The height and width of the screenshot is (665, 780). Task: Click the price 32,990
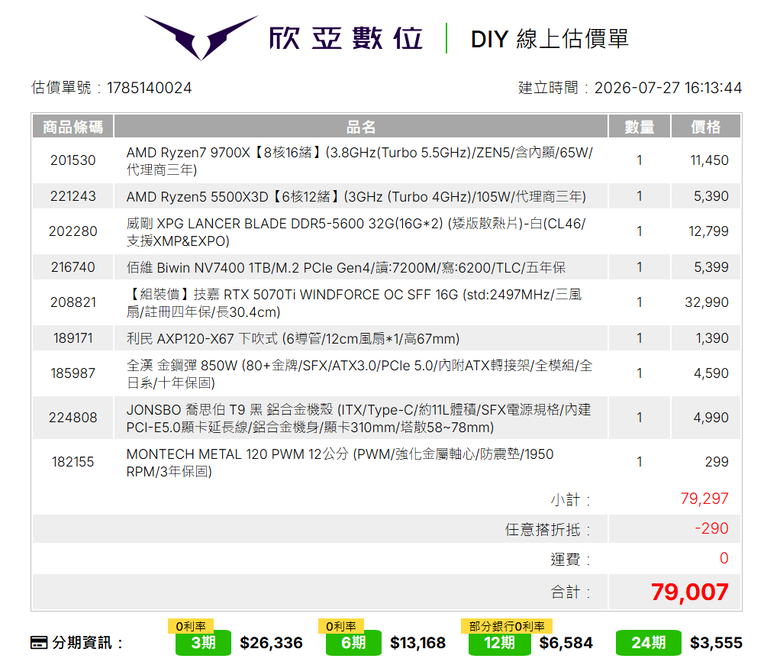tap(707, 302)
